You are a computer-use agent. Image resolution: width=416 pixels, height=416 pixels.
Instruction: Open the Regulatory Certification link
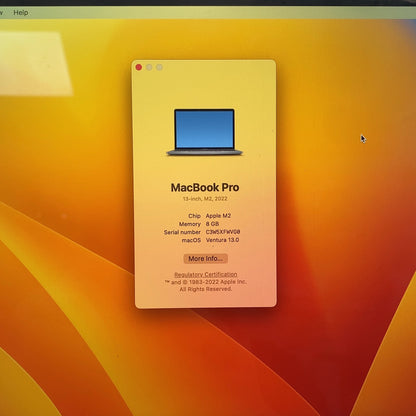(206, 274)
